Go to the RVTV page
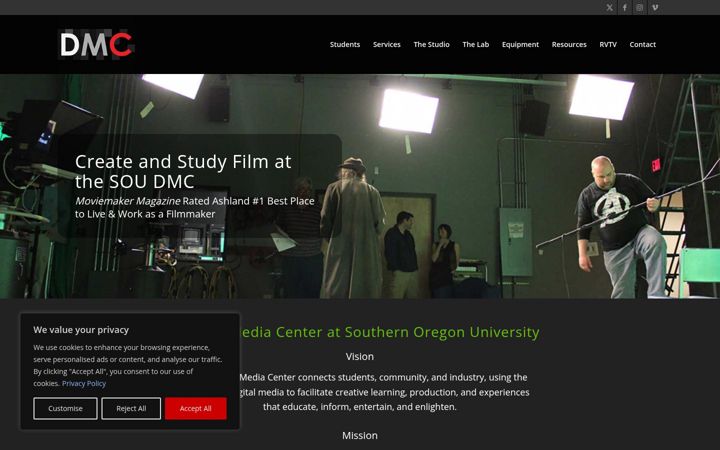The width and height of the screenshot is (720, 450). (x=608, y=45)
